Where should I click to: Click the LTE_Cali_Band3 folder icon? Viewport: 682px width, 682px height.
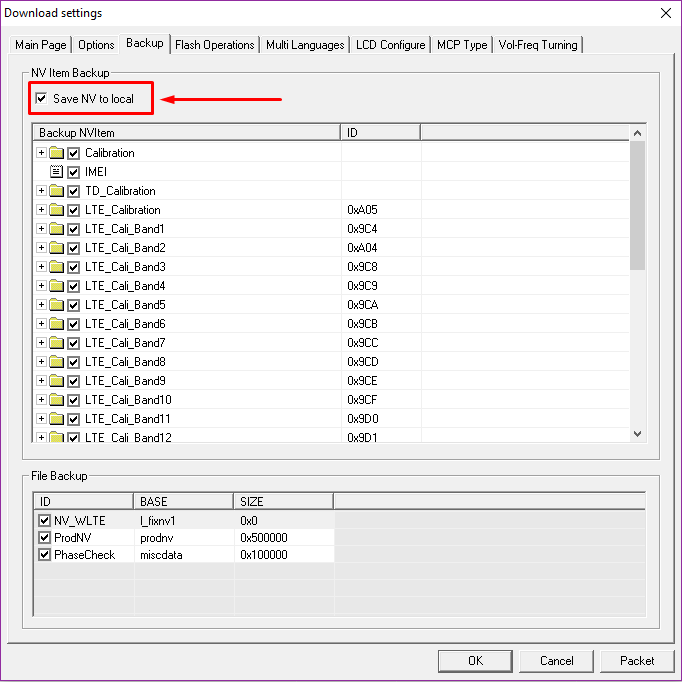coord(56,267)
